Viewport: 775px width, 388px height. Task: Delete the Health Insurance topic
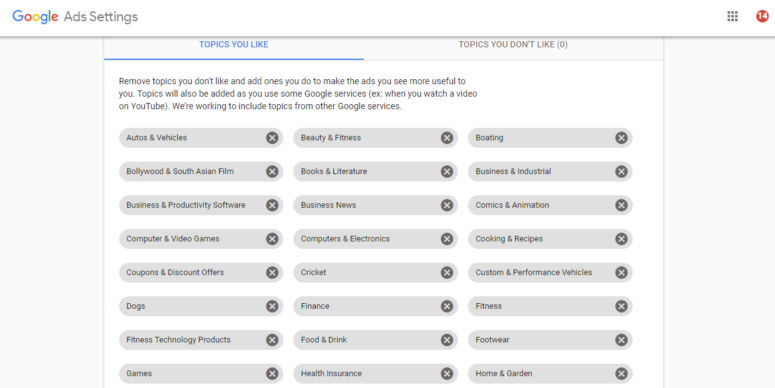point(447,373)
